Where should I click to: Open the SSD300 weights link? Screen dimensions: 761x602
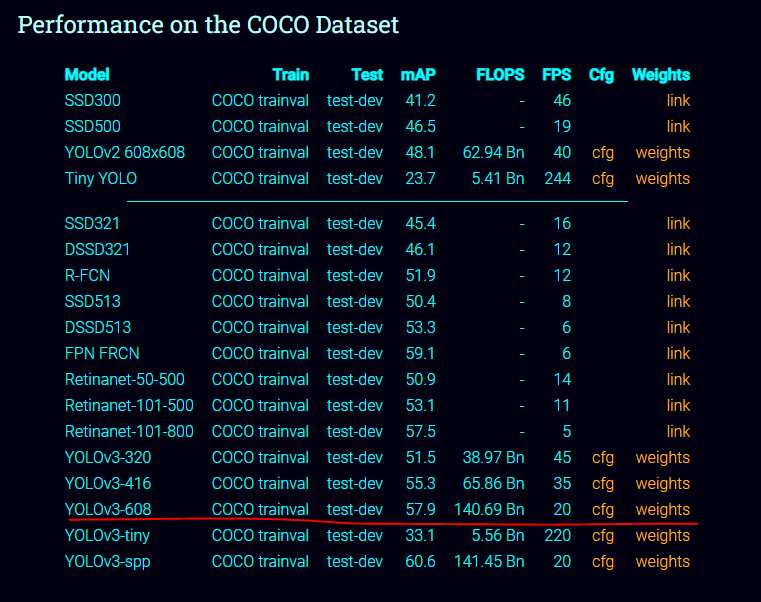[678, 100]
